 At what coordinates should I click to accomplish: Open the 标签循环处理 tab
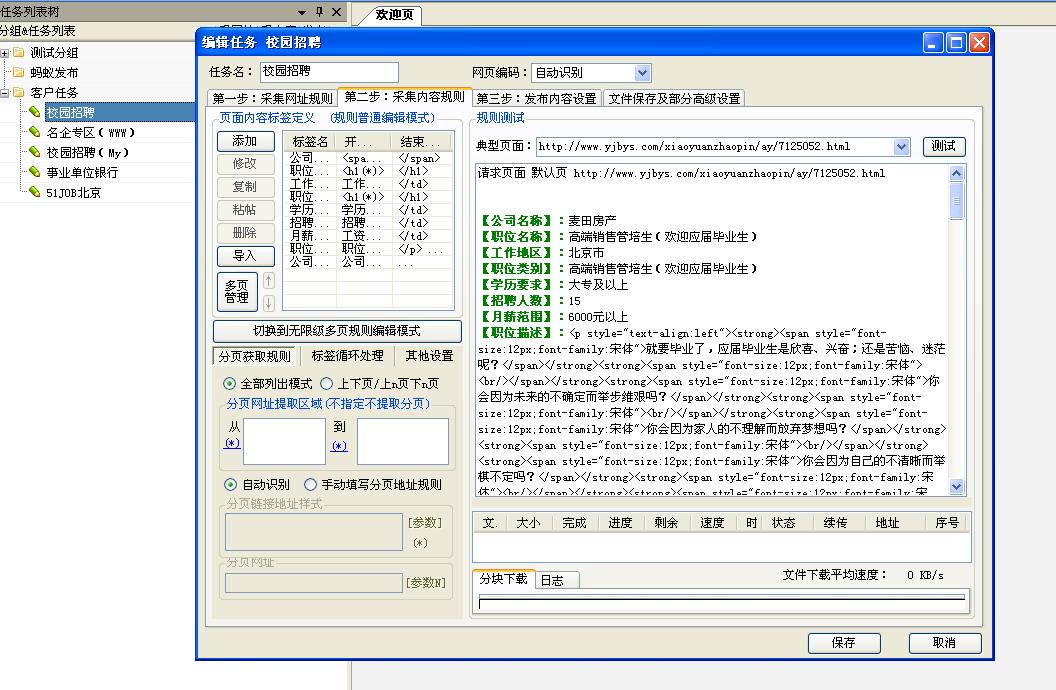(348, 355)
